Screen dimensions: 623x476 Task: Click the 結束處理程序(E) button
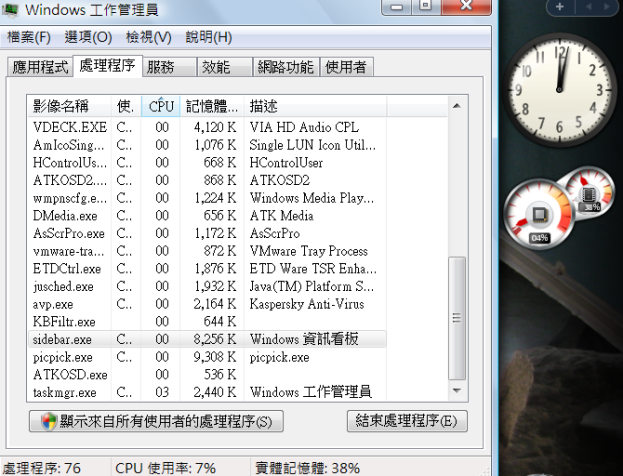coord(407,421)
